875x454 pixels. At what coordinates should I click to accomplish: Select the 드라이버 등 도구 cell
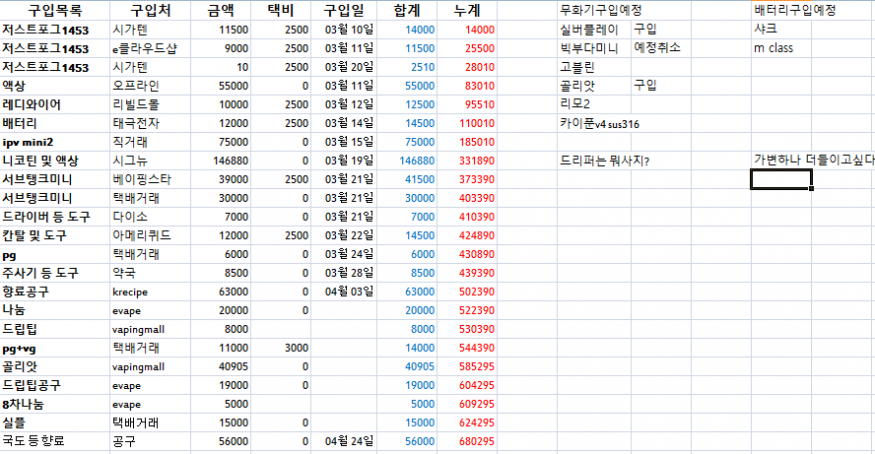point(55,216)
